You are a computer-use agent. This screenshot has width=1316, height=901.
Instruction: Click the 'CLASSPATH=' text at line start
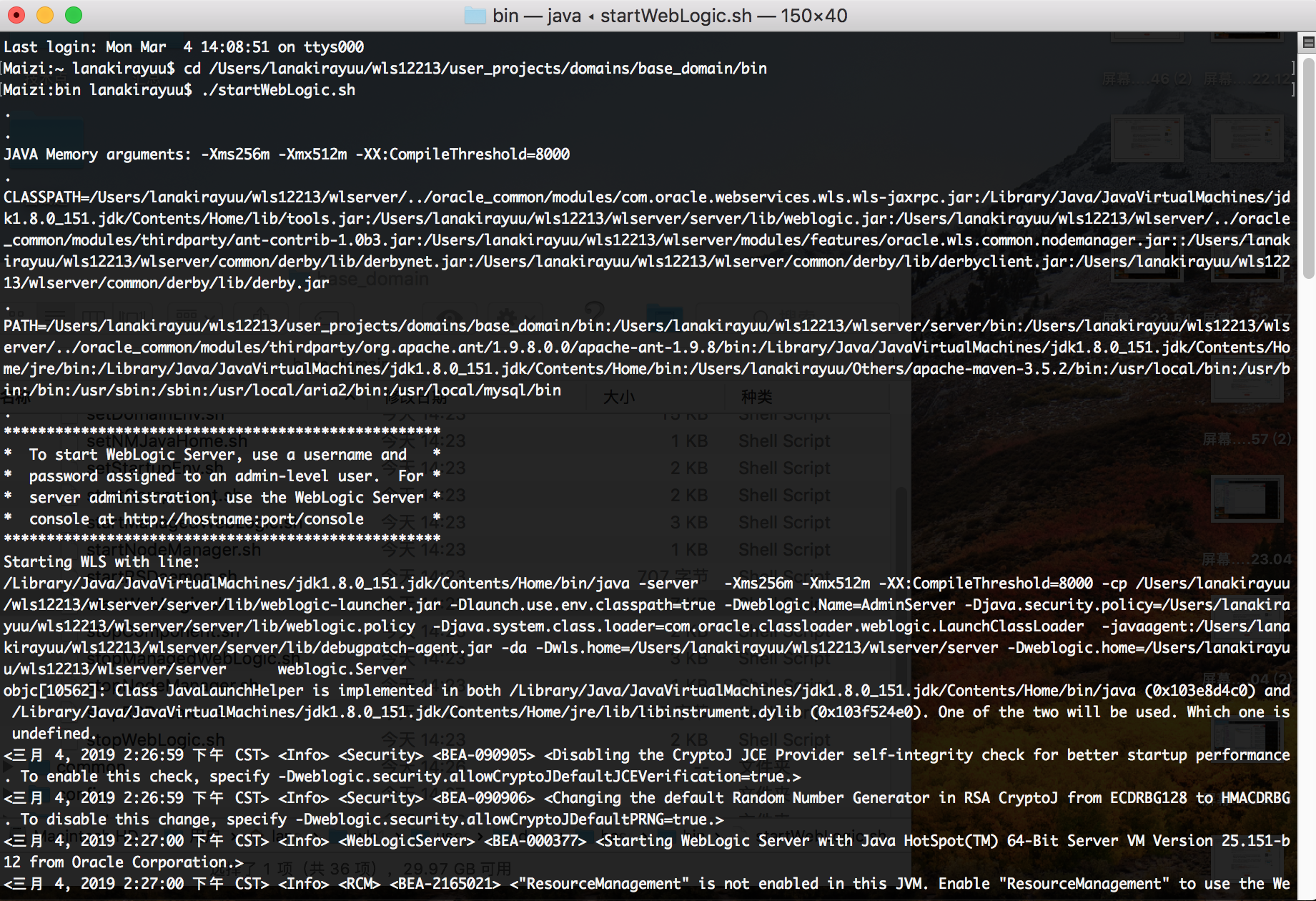click(x=46, y=197)
